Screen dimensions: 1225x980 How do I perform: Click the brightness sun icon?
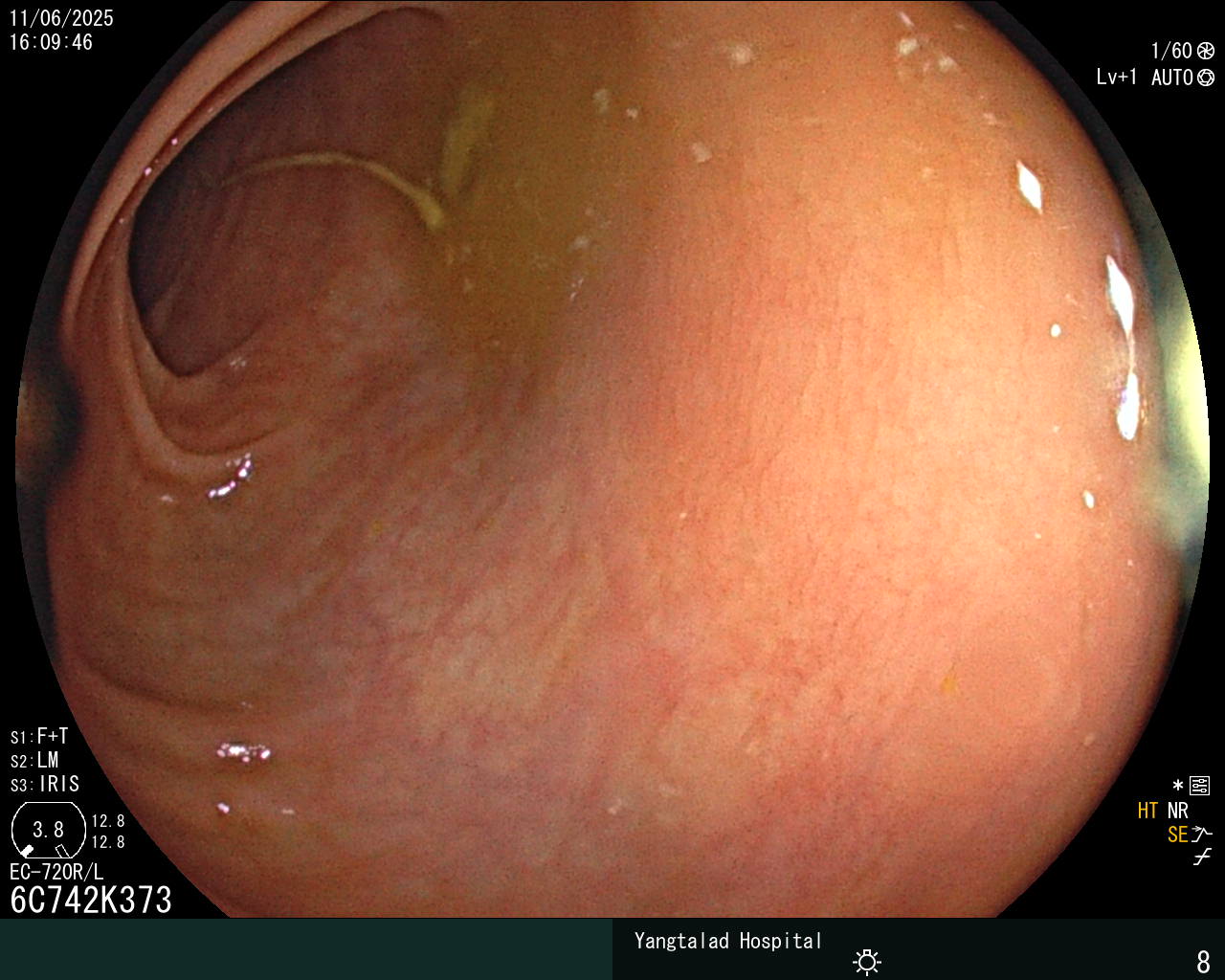click(x=867, y=961)
